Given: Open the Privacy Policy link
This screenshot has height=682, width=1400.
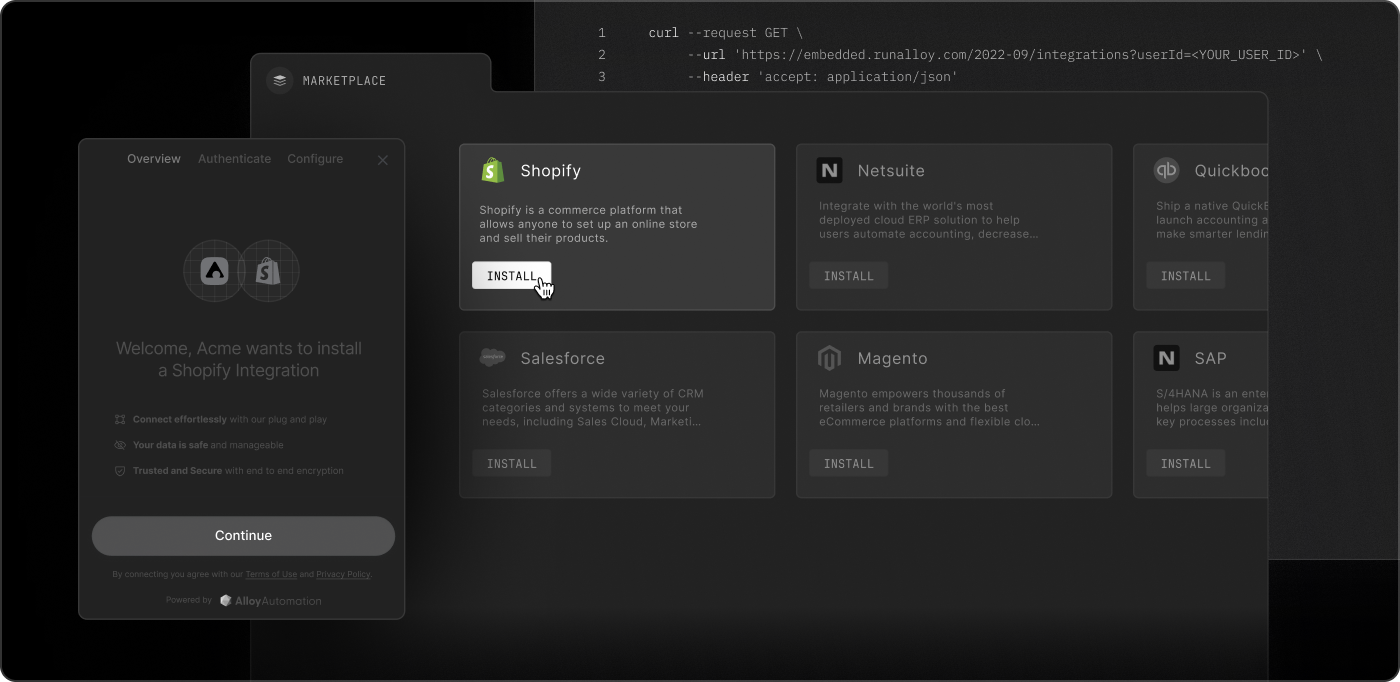Looking at the screenshot, I should click(x=343, y=575).
